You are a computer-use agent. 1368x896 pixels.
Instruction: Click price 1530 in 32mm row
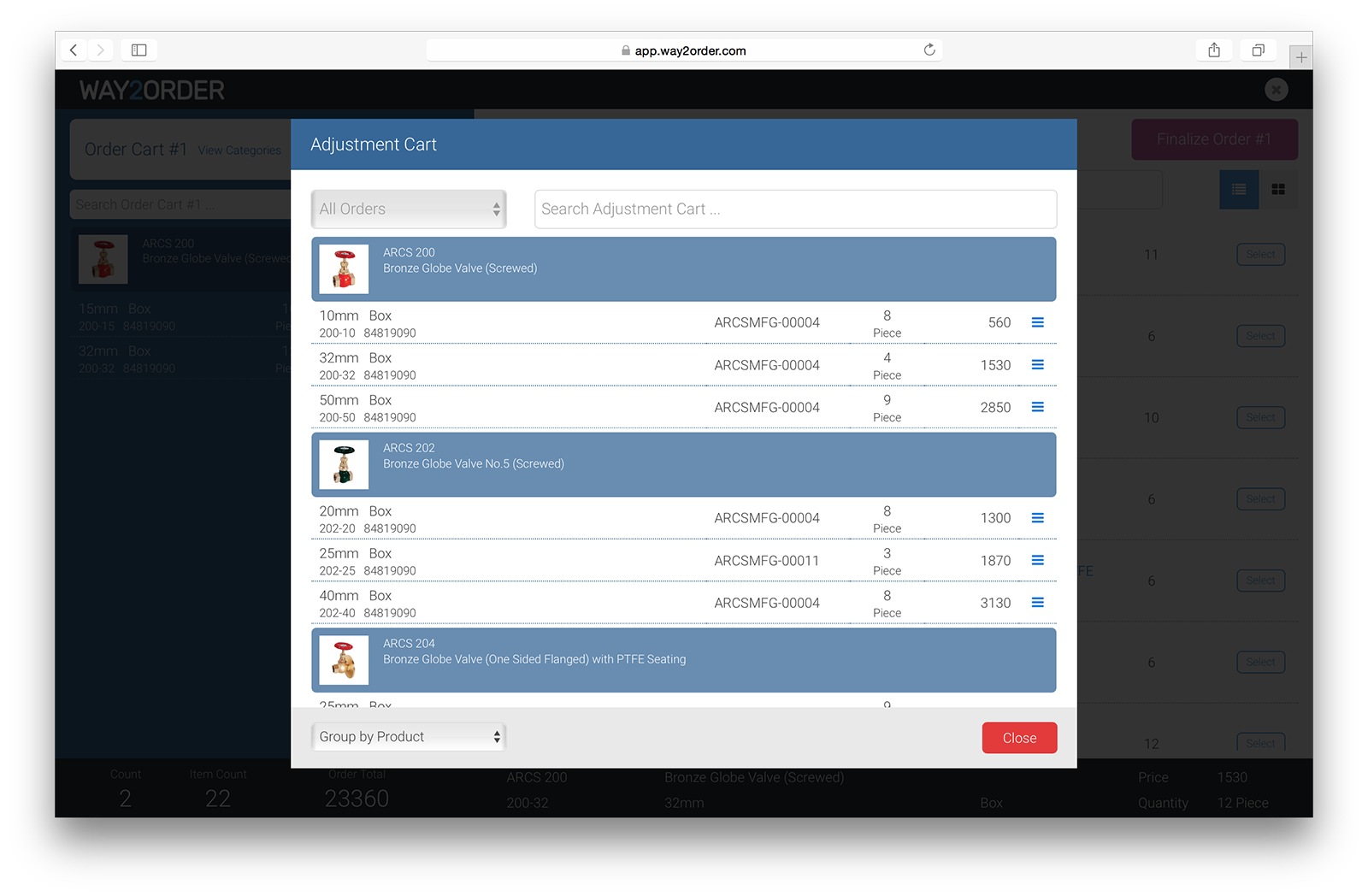point(995,365)
